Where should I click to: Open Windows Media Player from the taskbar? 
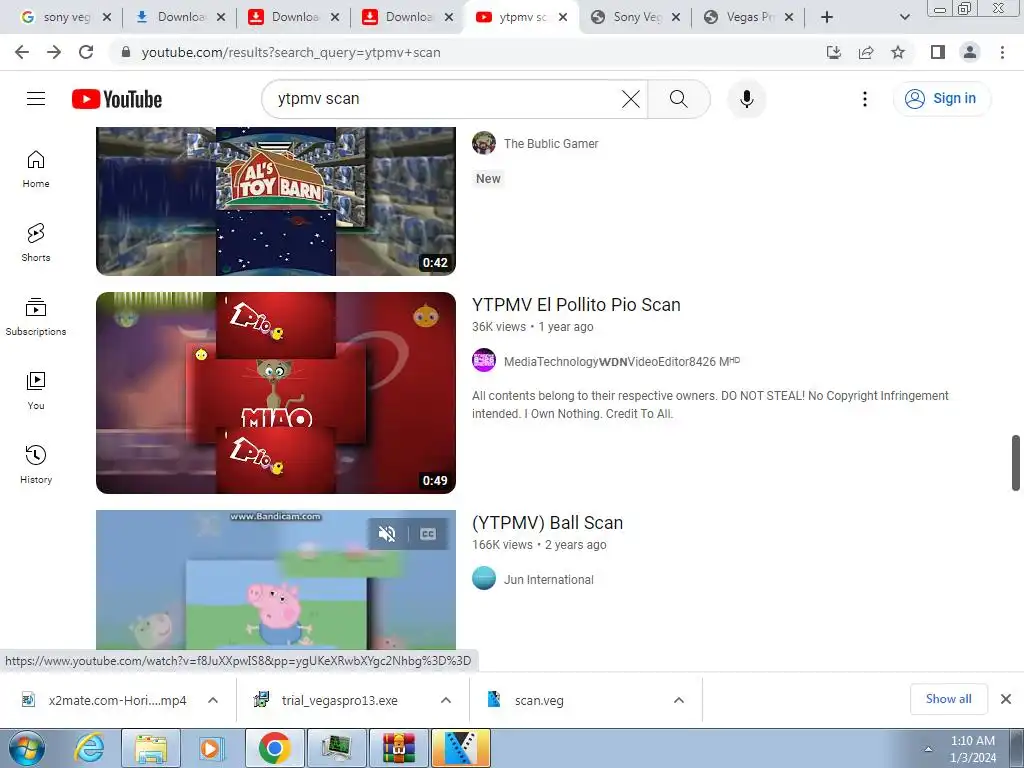[x=212, y=748]
